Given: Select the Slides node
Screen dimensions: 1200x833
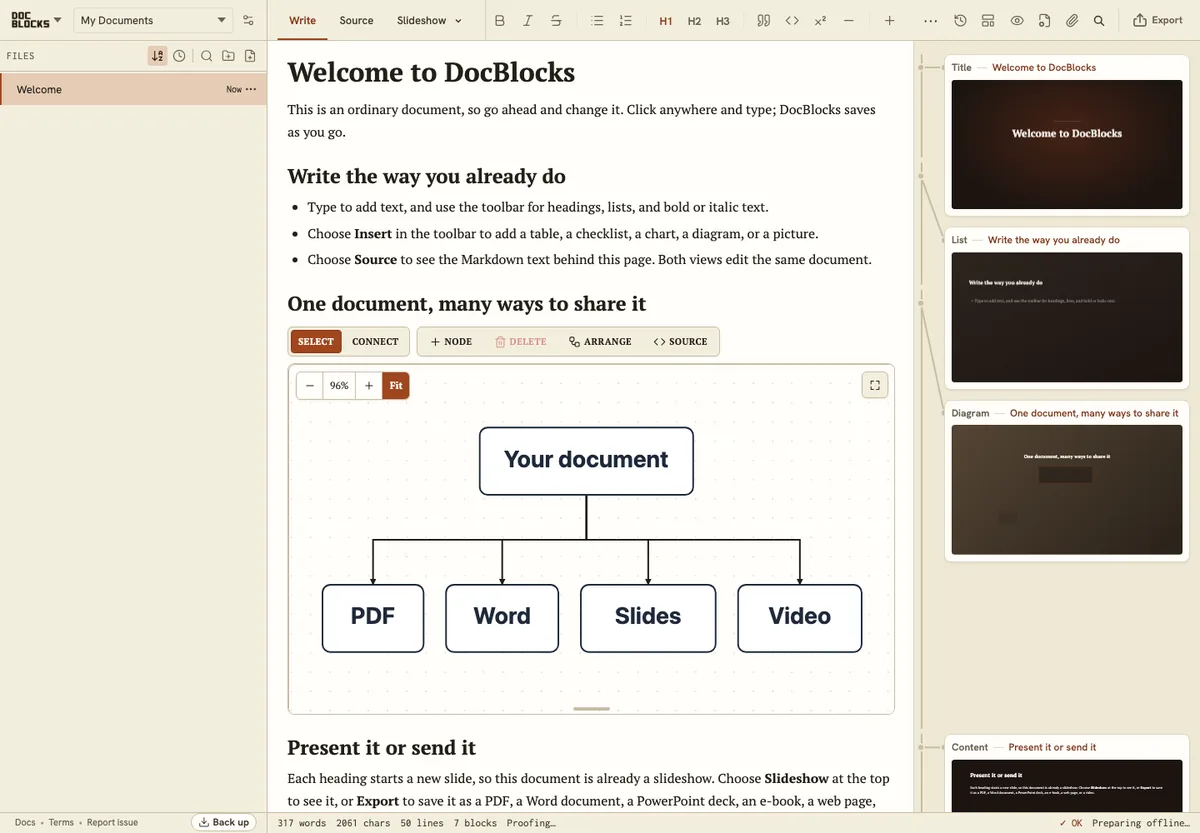Looking at the screenshot, I should 648,618.
